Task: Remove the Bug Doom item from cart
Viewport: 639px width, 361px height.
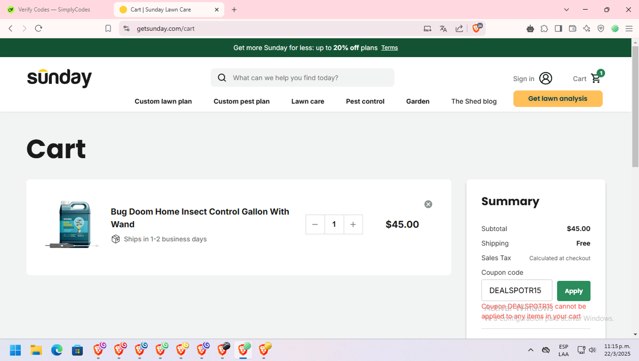Action: coord(428,204)
